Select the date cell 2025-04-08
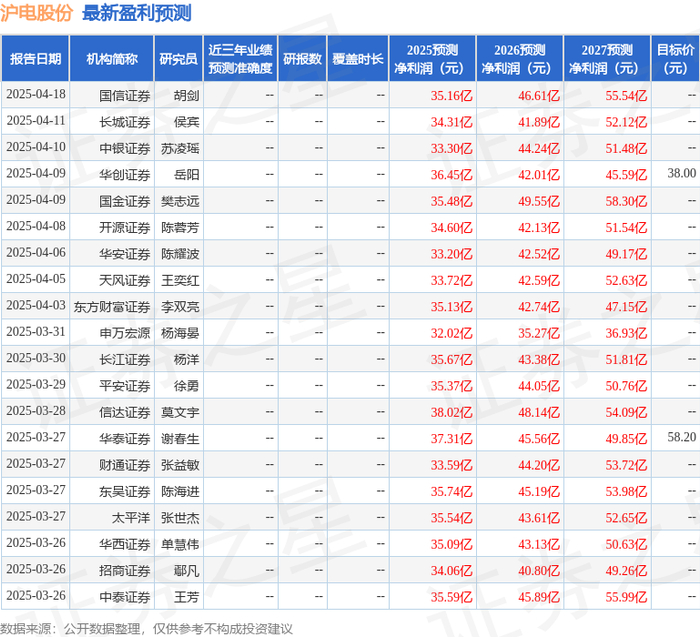700x637 pixels. coord(36,226)
